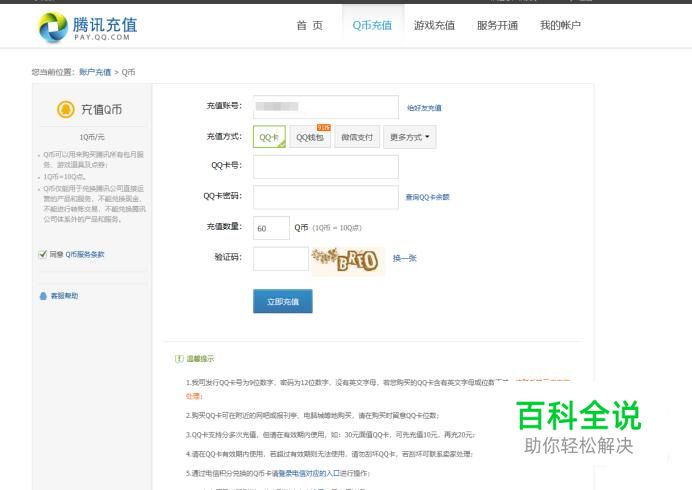692x490 pixels.
Task: Click the 充值Q币 heading text
Action: click(x=102, y=109)
